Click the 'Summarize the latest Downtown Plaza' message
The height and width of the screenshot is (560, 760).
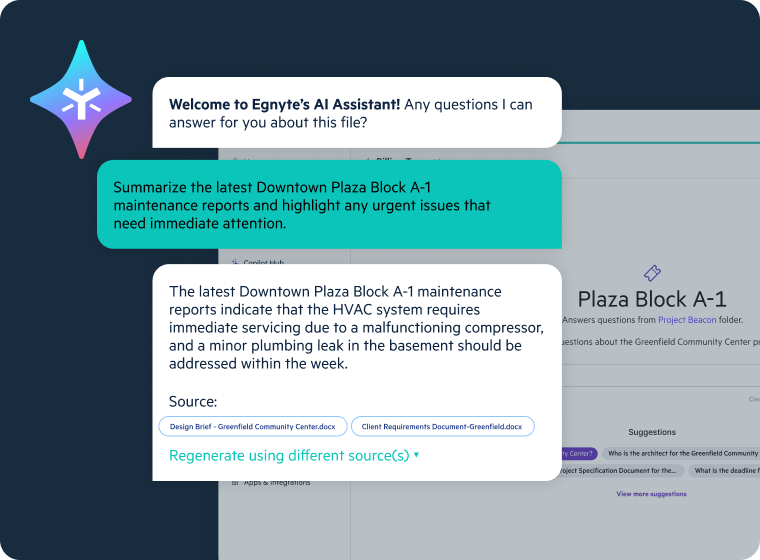[329, 205]
